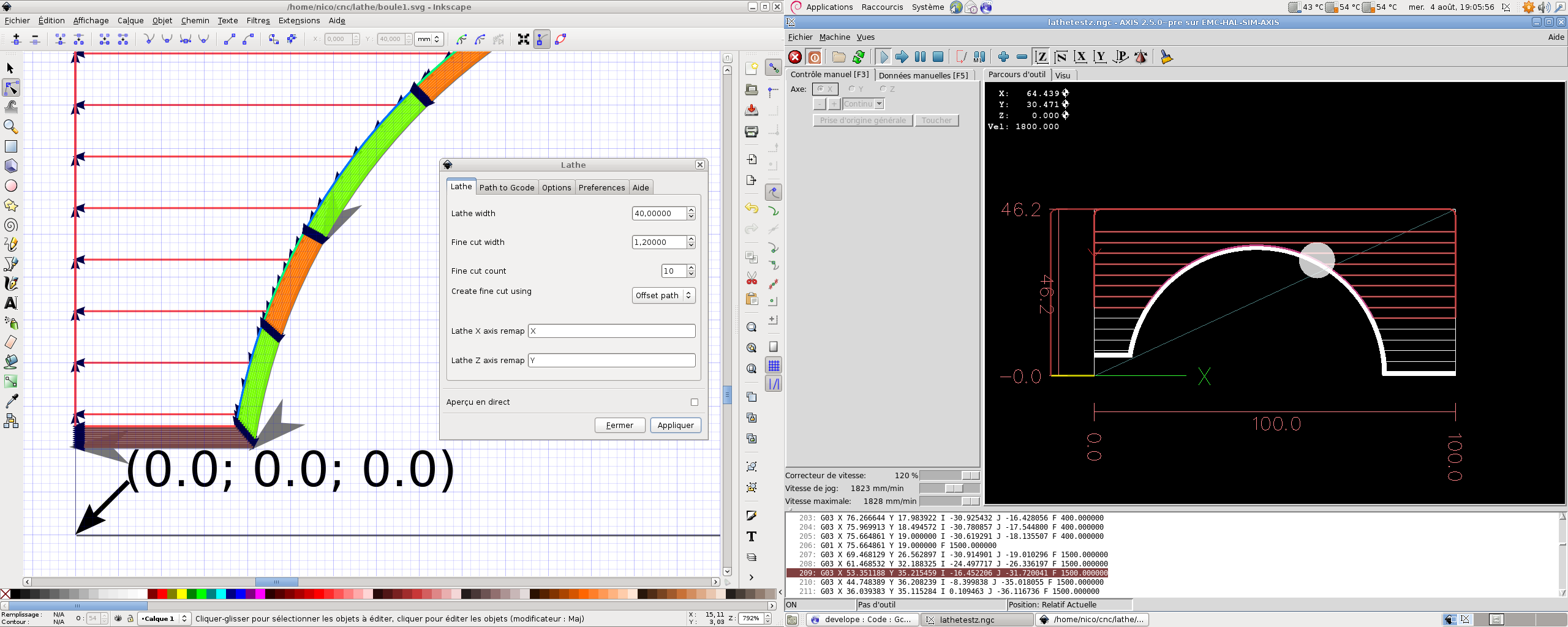The height and width of the screenshot is (627, 1568).
Task: Pause the running program in AXIS
Action: [x=920, y=57]
